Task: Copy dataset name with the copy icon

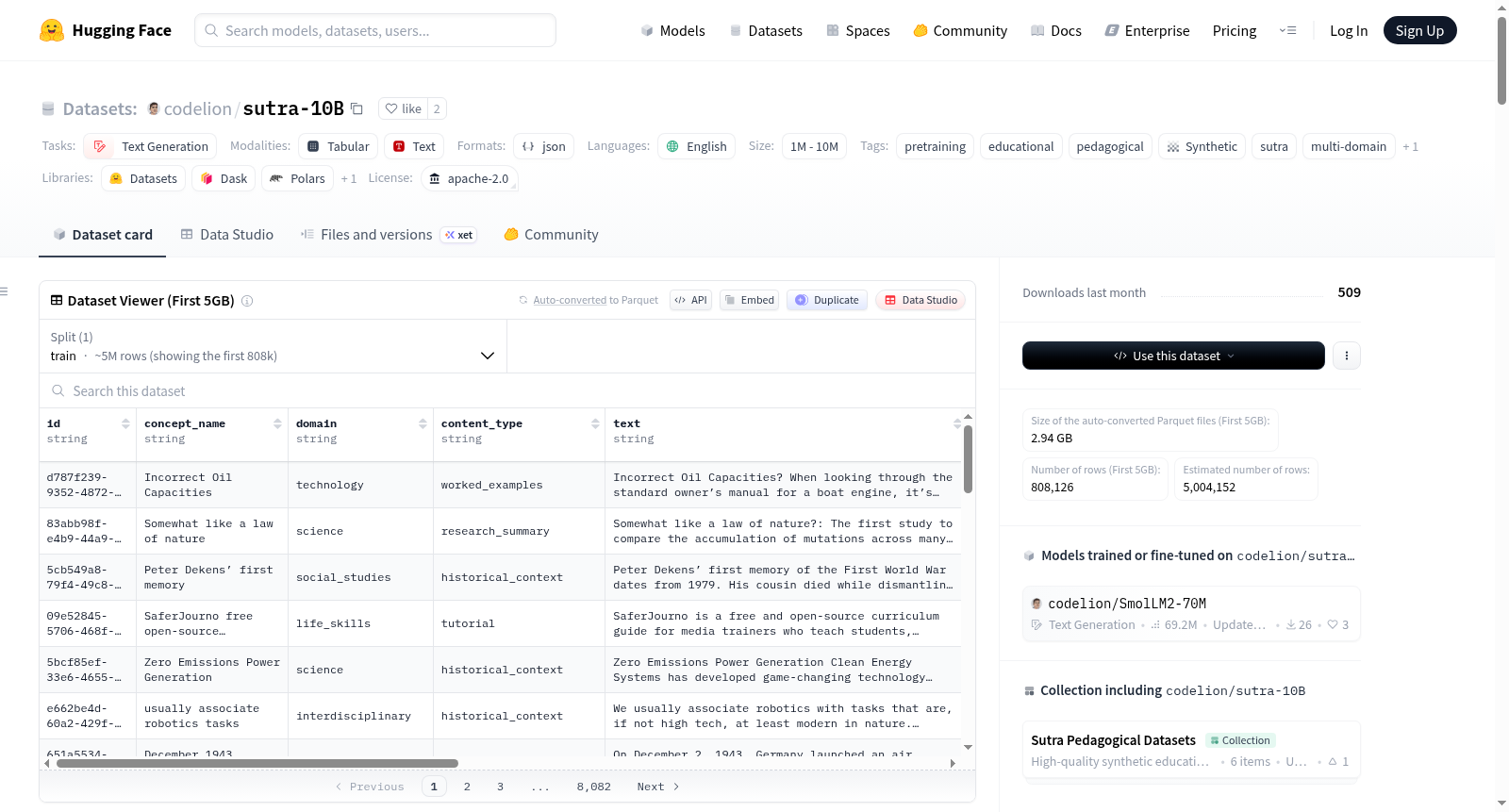Action: click(x=357, y=108)
